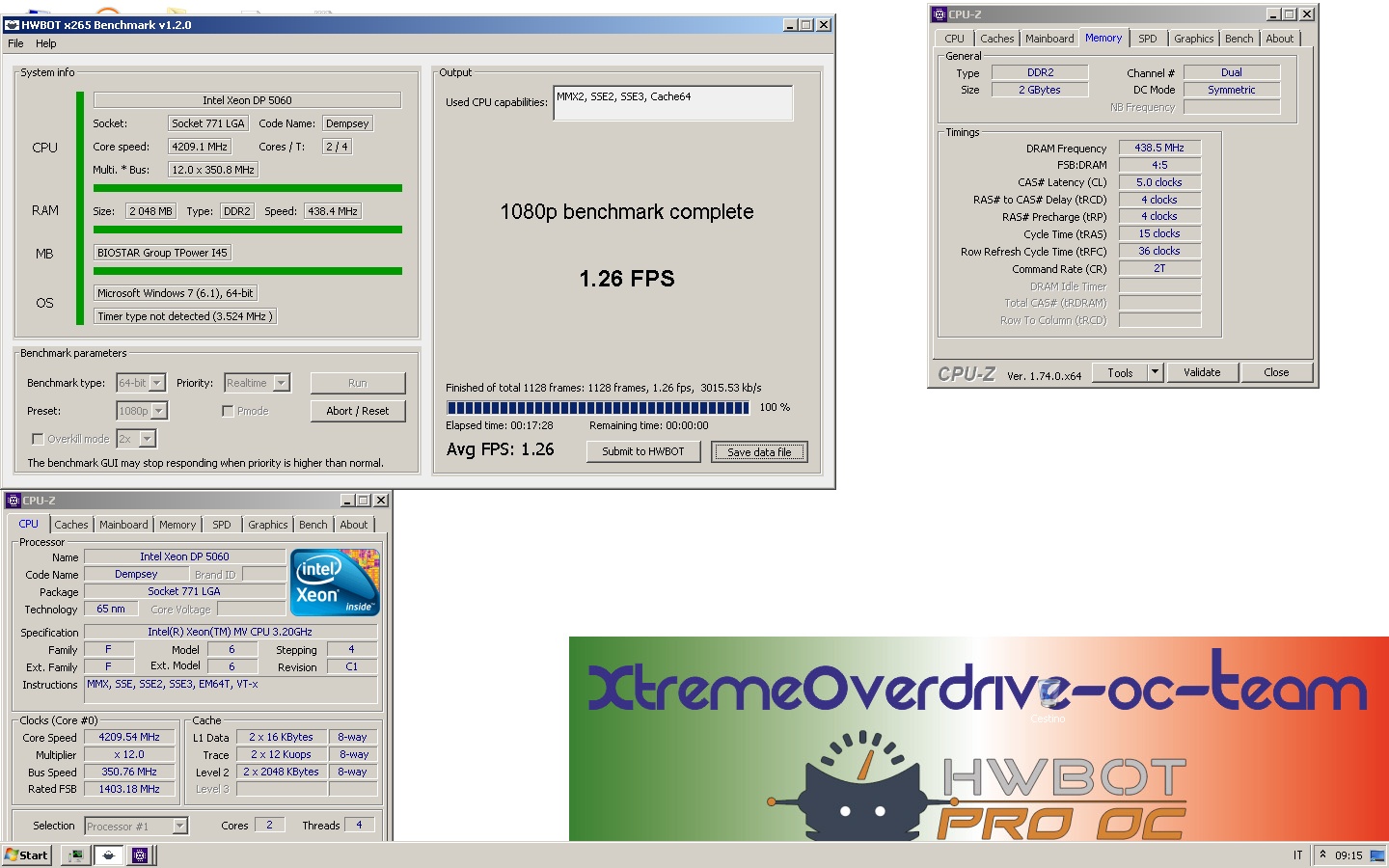
Task: Show hidden tray icons with the chevron
Action: point(1322,854)
